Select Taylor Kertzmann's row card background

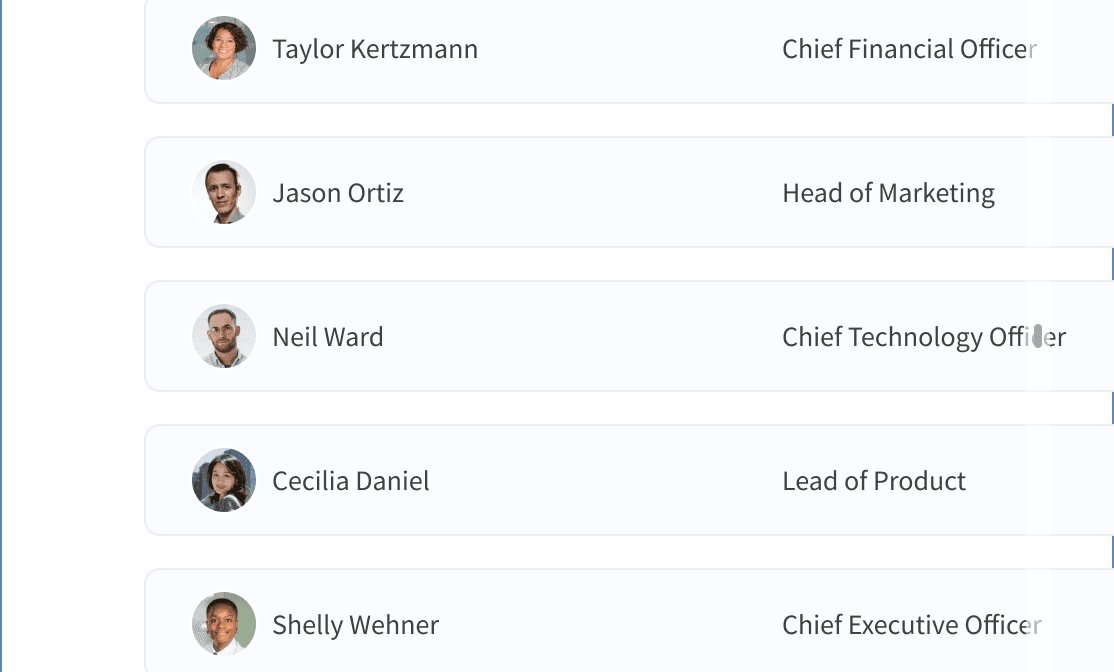[629, 50]
